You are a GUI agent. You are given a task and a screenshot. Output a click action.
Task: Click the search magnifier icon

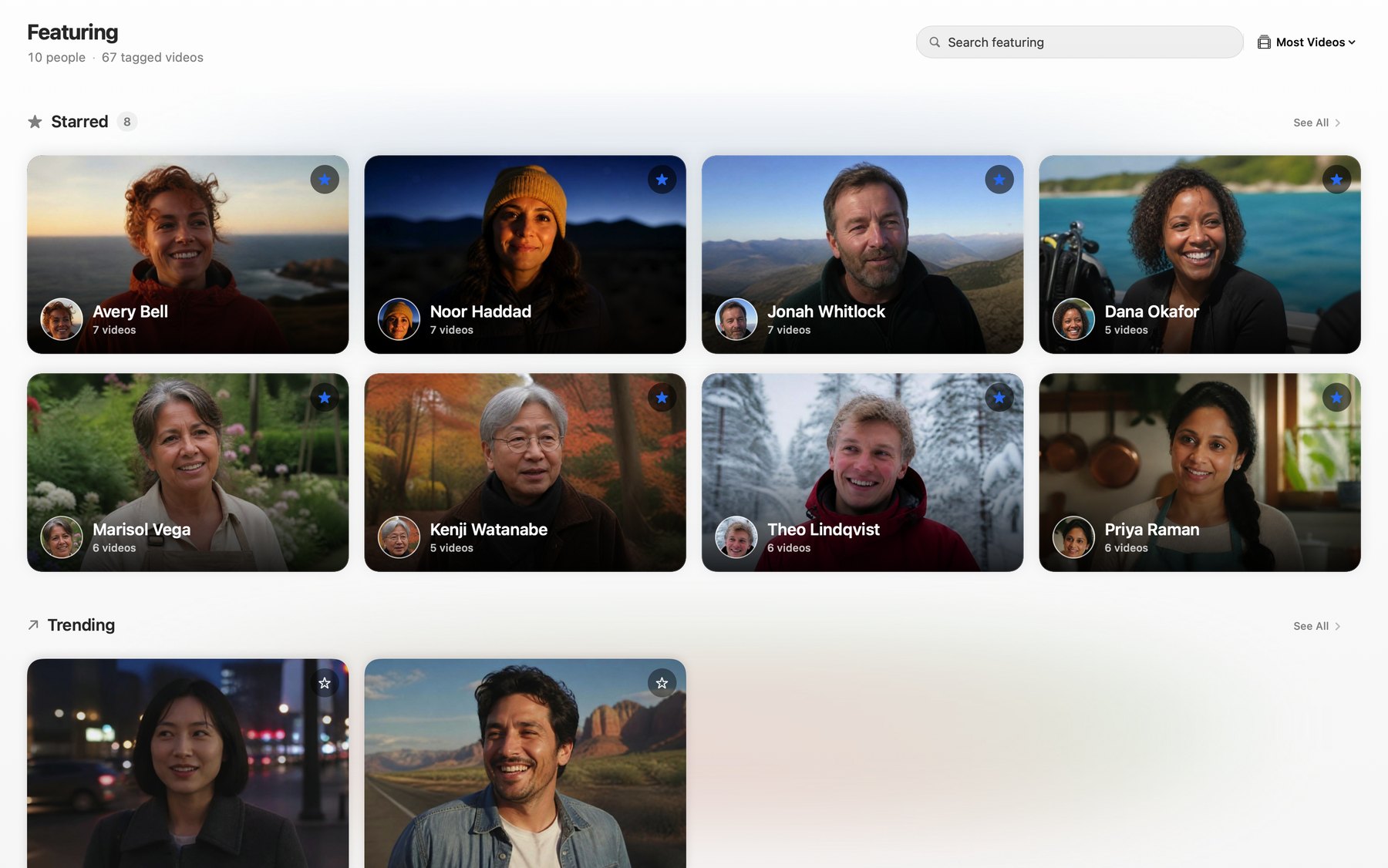[x=935, y=42]
